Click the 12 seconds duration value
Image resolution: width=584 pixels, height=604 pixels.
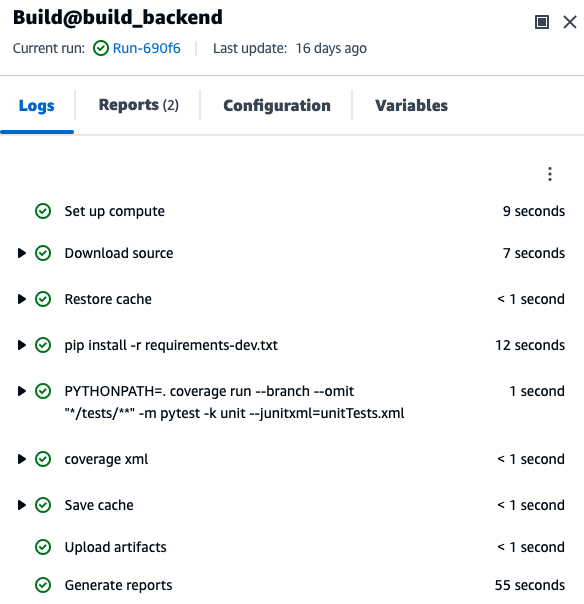(530, 345)
